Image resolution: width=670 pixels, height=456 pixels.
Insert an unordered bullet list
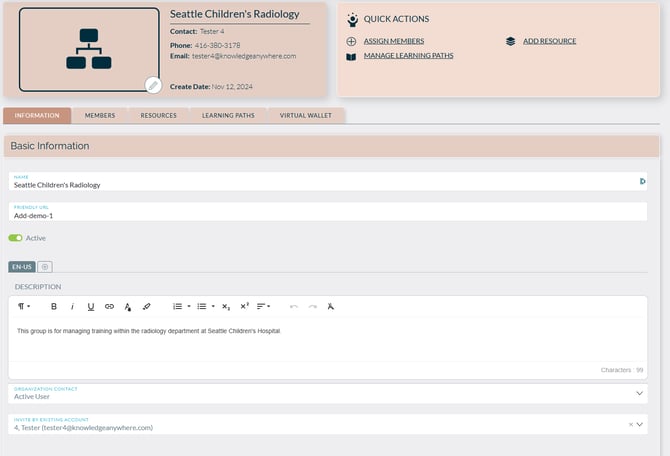(x=202, y=306)
